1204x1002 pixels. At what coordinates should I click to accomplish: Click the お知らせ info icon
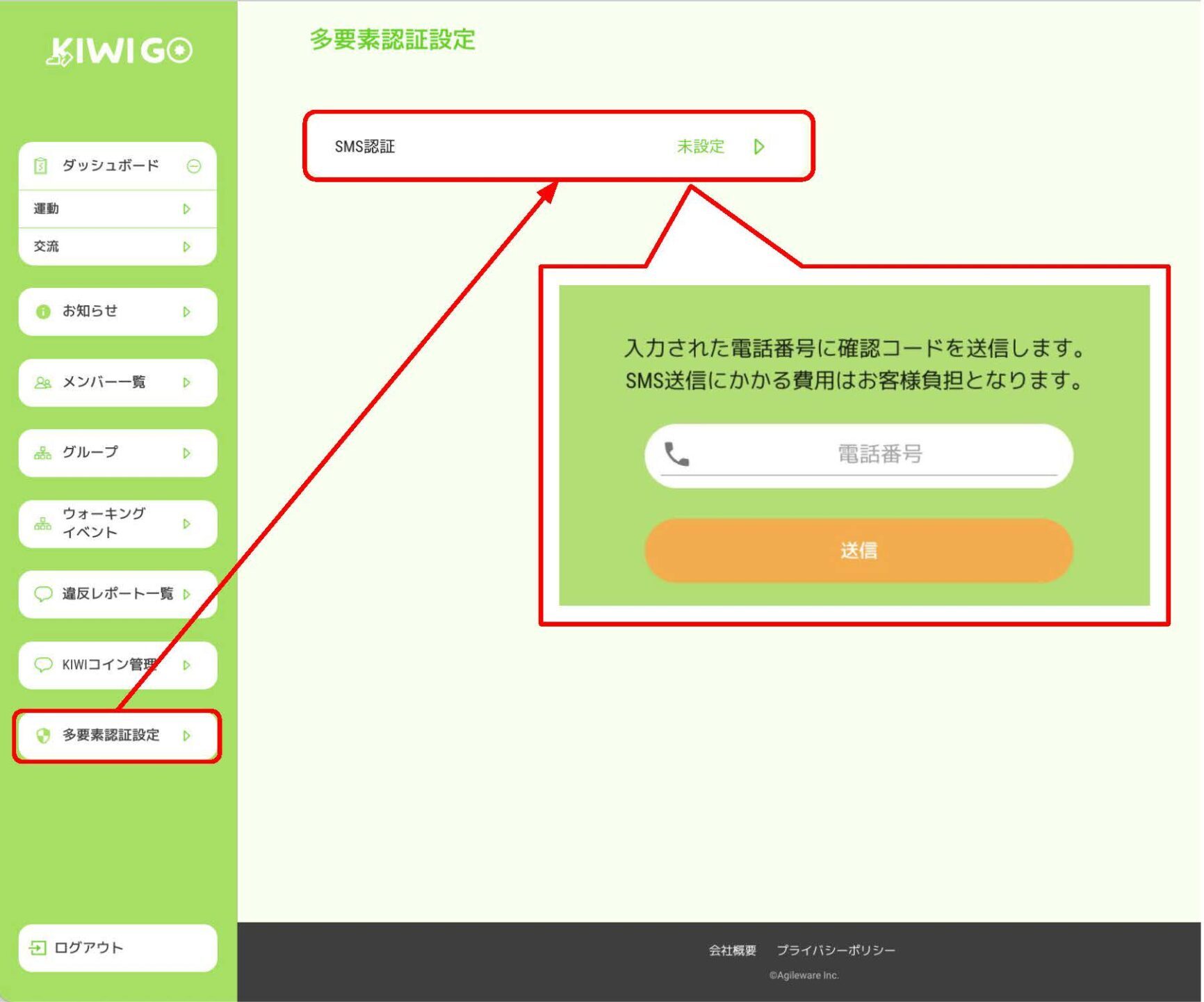click(43, 312)
